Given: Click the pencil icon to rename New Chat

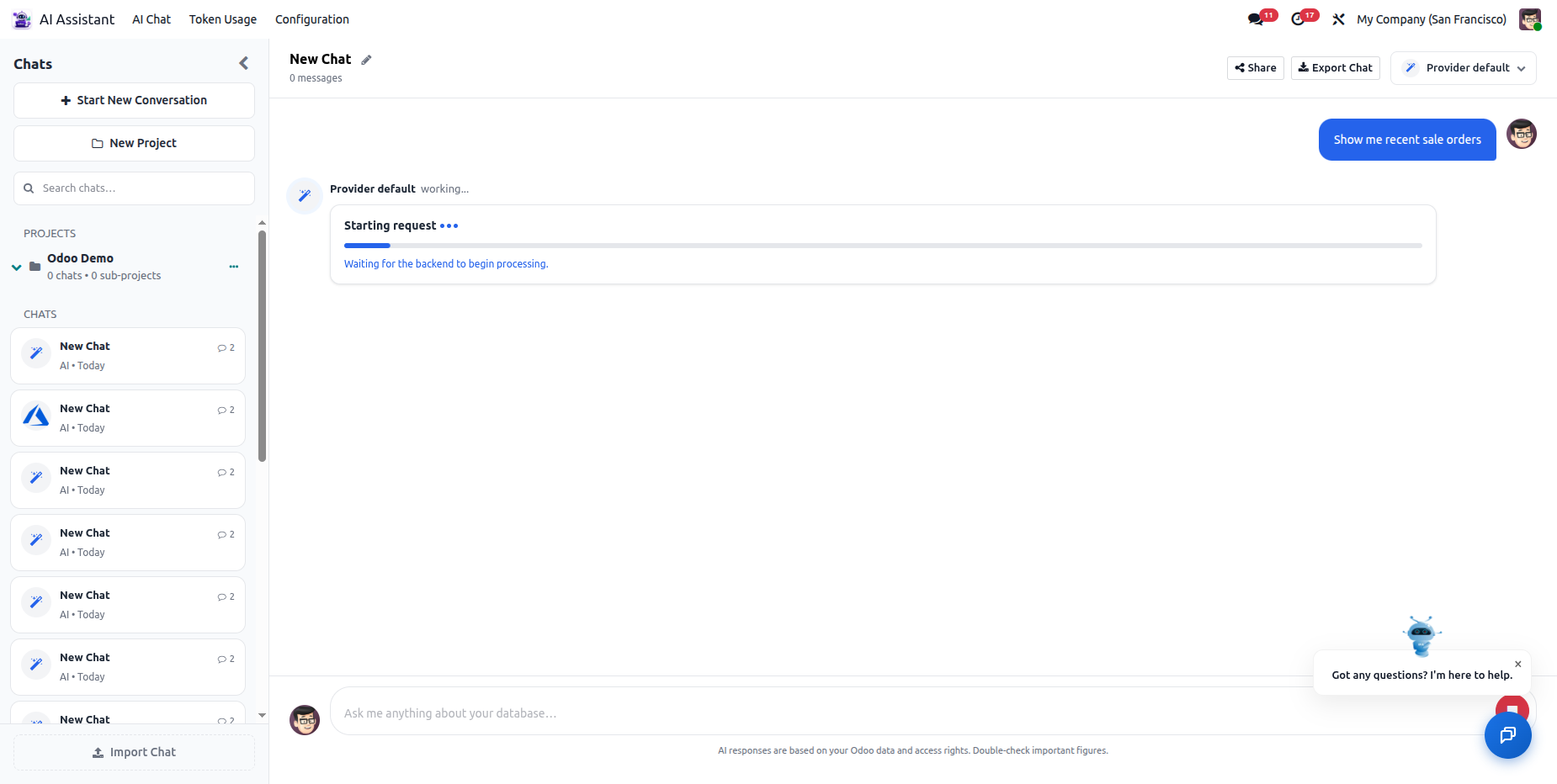Looking at the screenshot, I should [x=366, y=60].
